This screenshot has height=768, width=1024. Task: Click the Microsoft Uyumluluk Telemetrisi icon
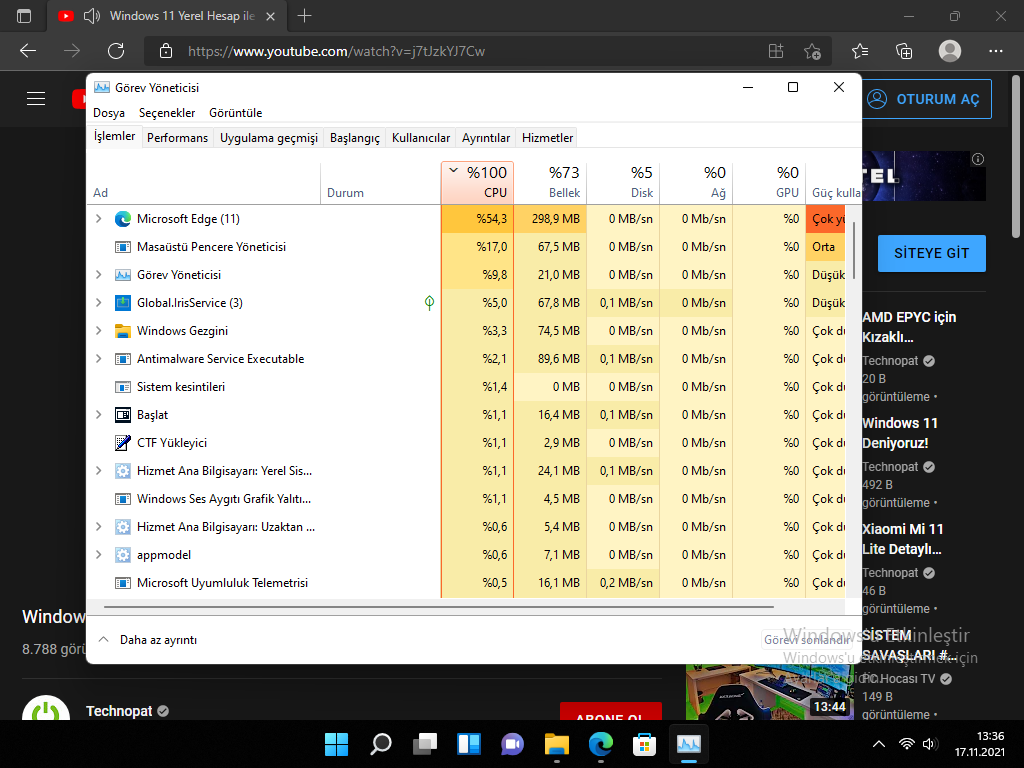pos(123,583)
